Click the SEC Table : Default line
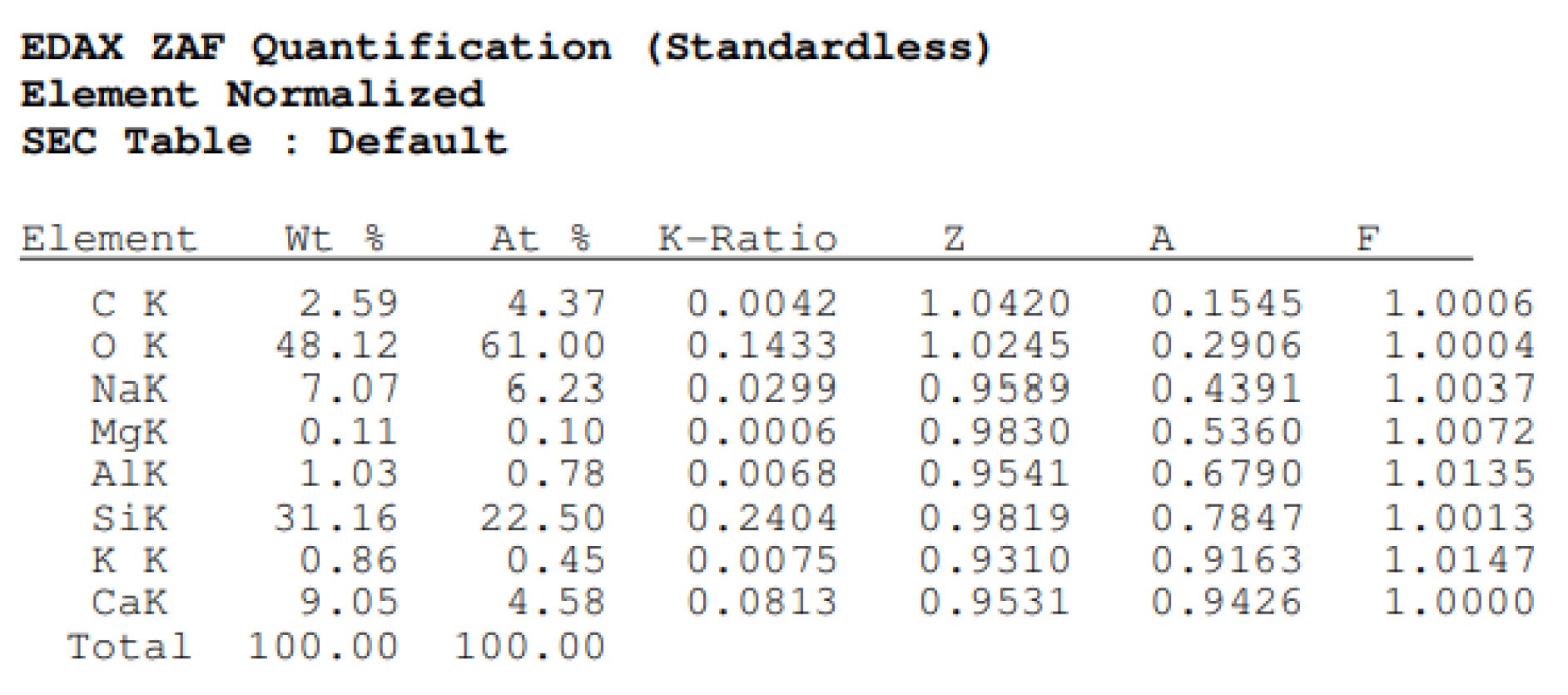The height and width of the screenshot is (695, 1568). pos(264,141)
